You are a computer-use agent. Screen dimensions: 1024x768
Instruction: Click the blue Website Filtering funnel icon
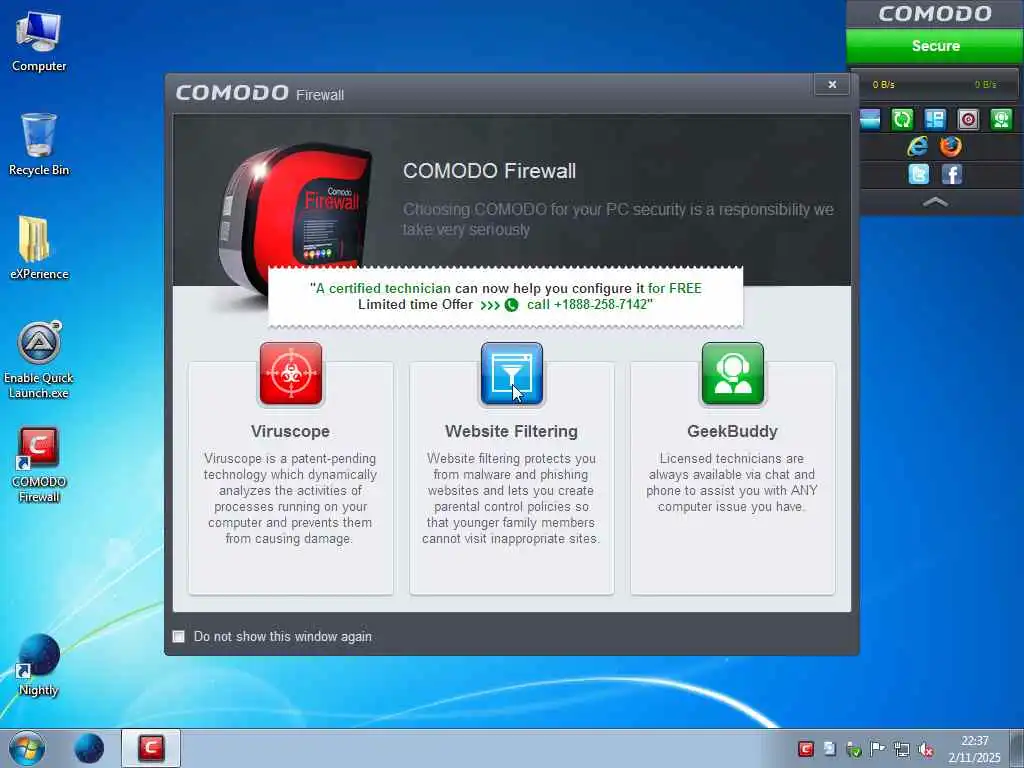click(511, 374)
